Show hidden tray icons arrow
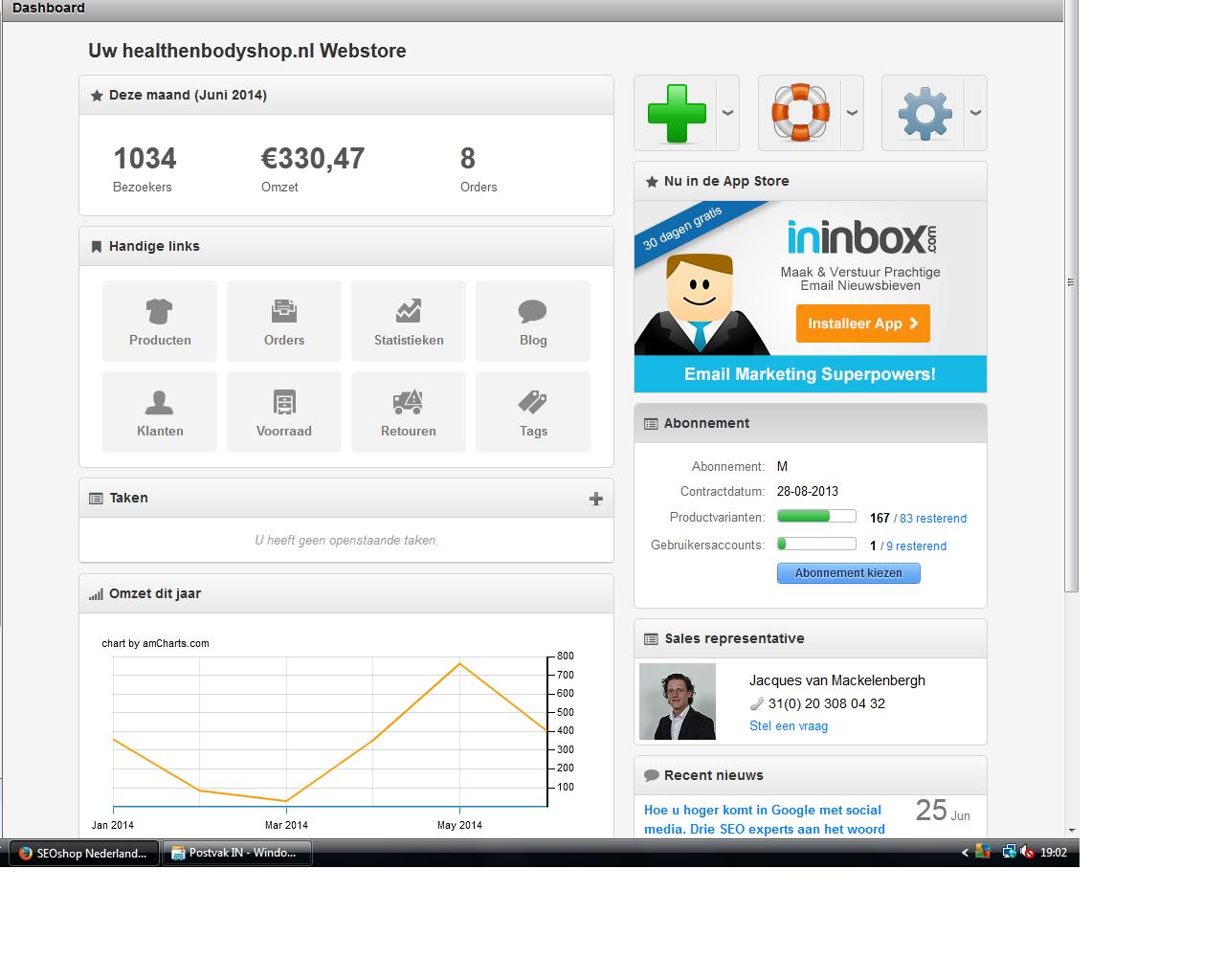This screenshot has width=1225, height=980. [965, 853]
